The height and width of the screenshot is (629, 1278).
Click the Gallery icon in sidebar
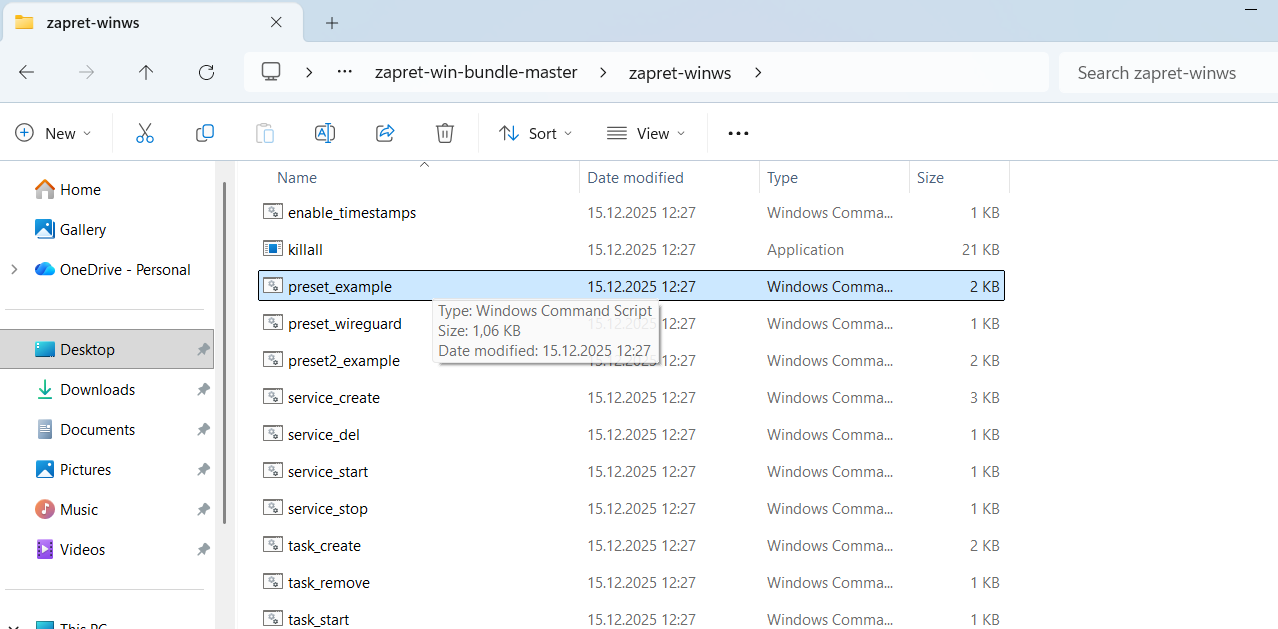click(x=45, y=229)
